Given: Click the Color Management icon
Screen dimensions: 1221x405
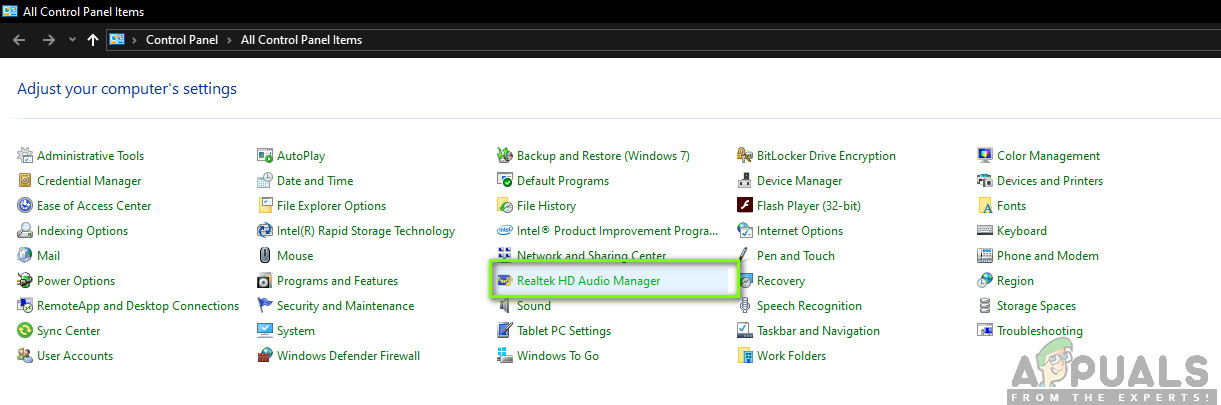Looking at the screenshot, I should (x=985, y=156).
